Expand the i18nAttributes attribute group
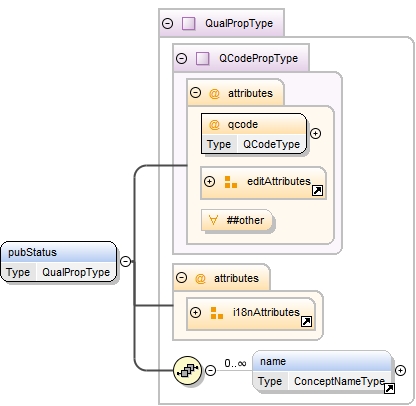Screen dimensions: 416x406 [195, 312]
